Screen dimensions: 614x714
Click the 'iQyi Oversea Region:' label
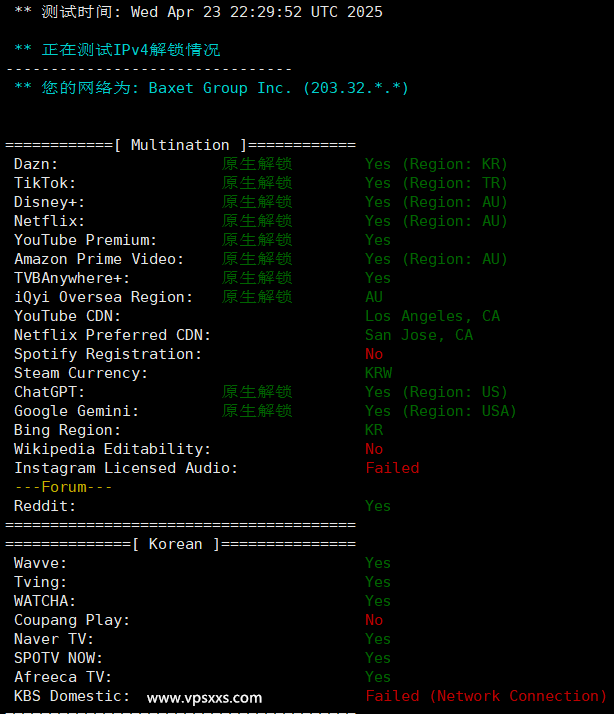pyautogui.click(x=103, y=297)
